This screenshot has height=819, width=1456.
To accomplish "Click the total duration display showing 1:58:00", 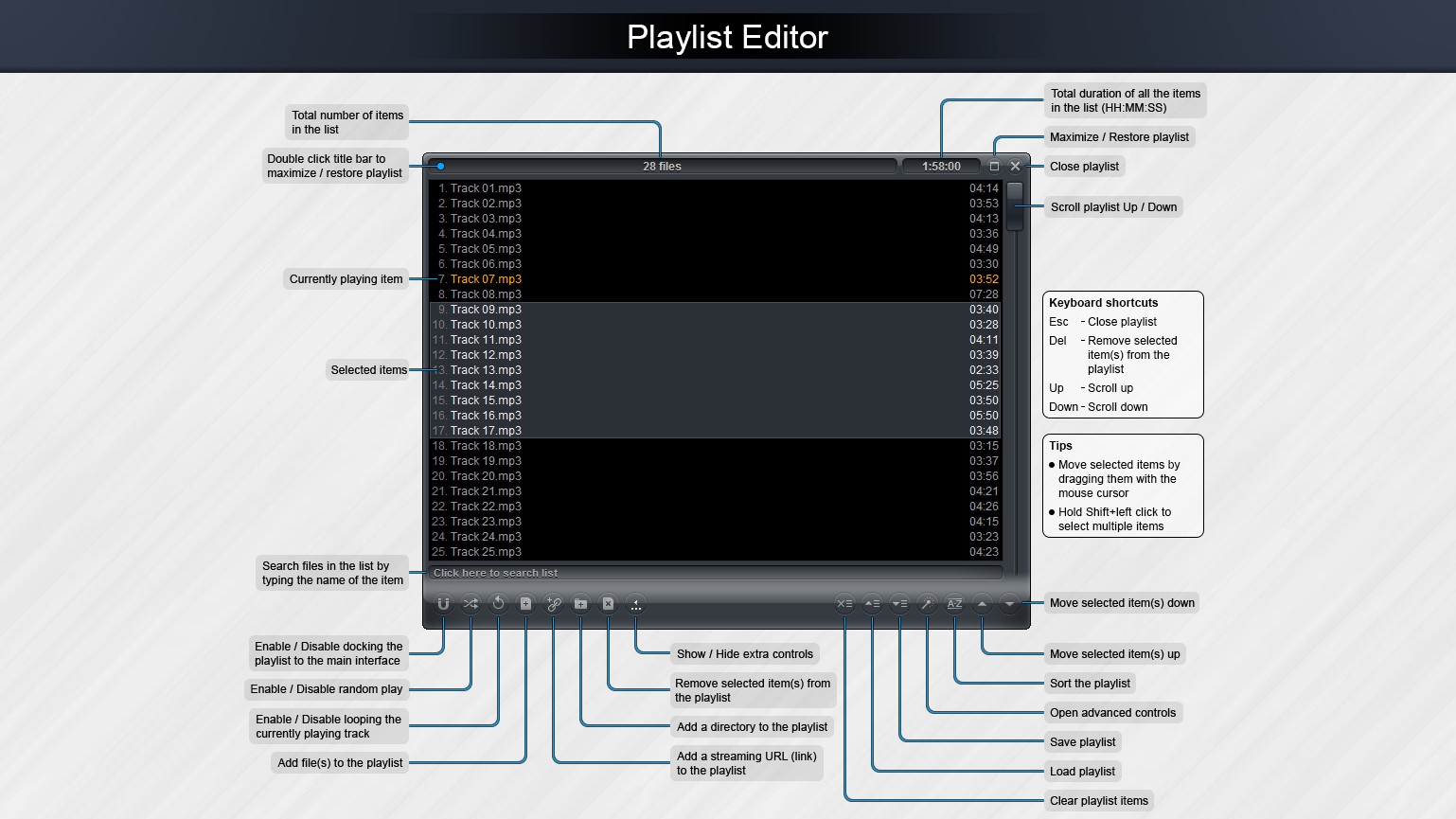I will 940,165.
